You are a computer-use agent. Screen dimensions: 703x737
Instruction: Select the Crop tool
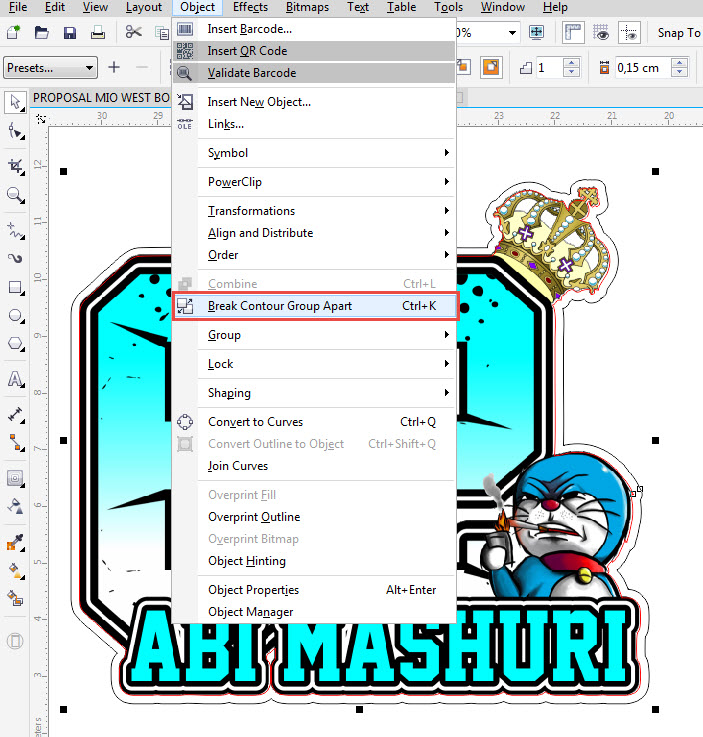pyautogui.click(x=15, y=166)
